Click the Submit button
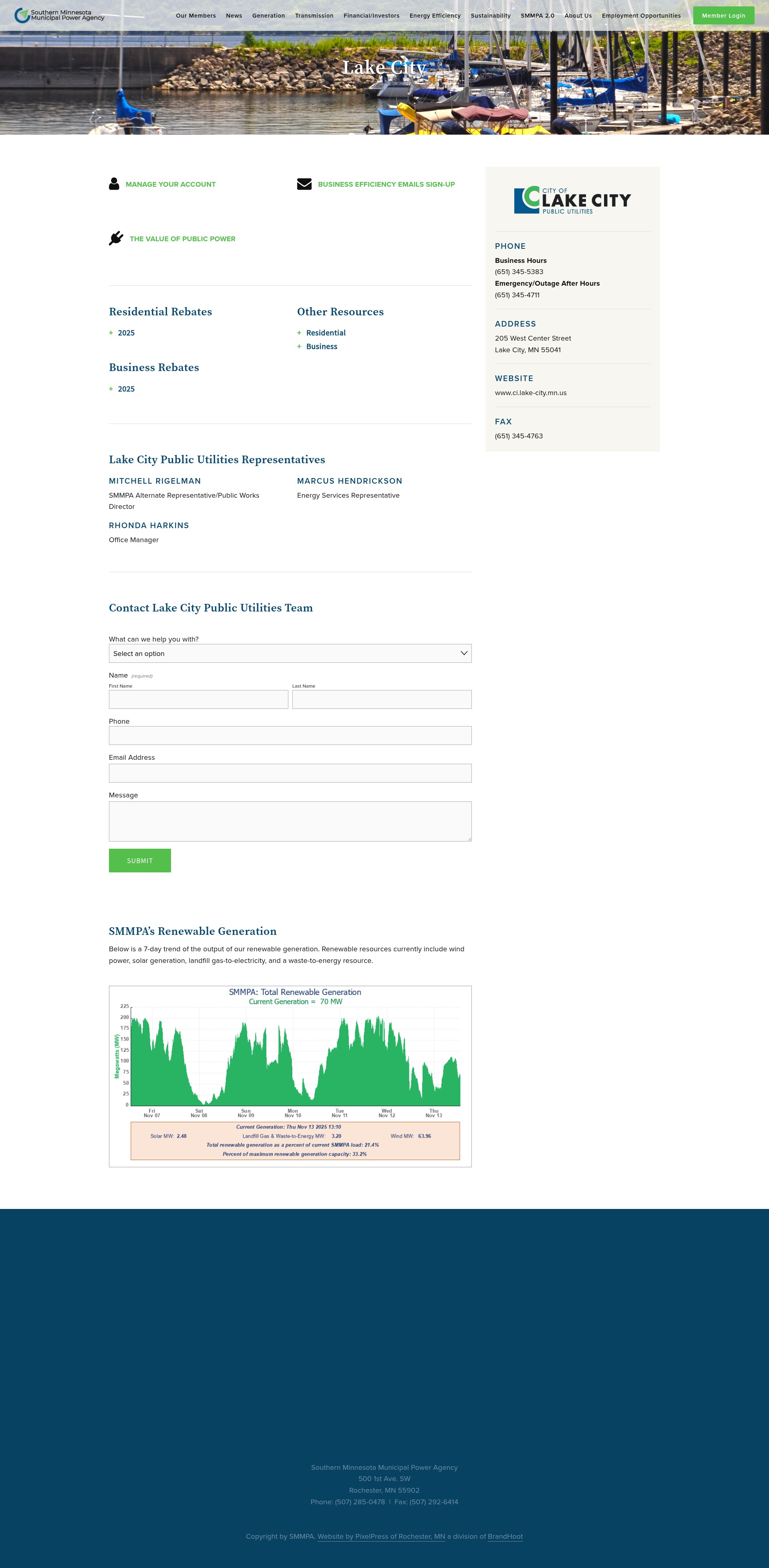769x1568 pixels. tap(140, 860)
